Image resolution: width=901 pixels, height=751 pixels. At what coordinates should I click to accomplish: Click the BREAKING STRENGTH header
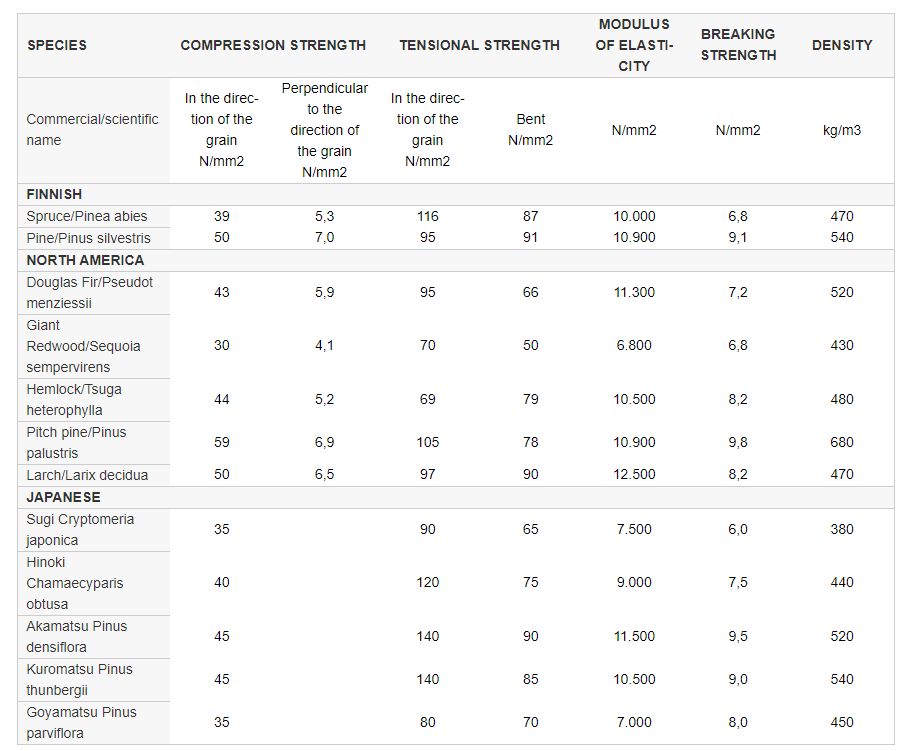738,45
